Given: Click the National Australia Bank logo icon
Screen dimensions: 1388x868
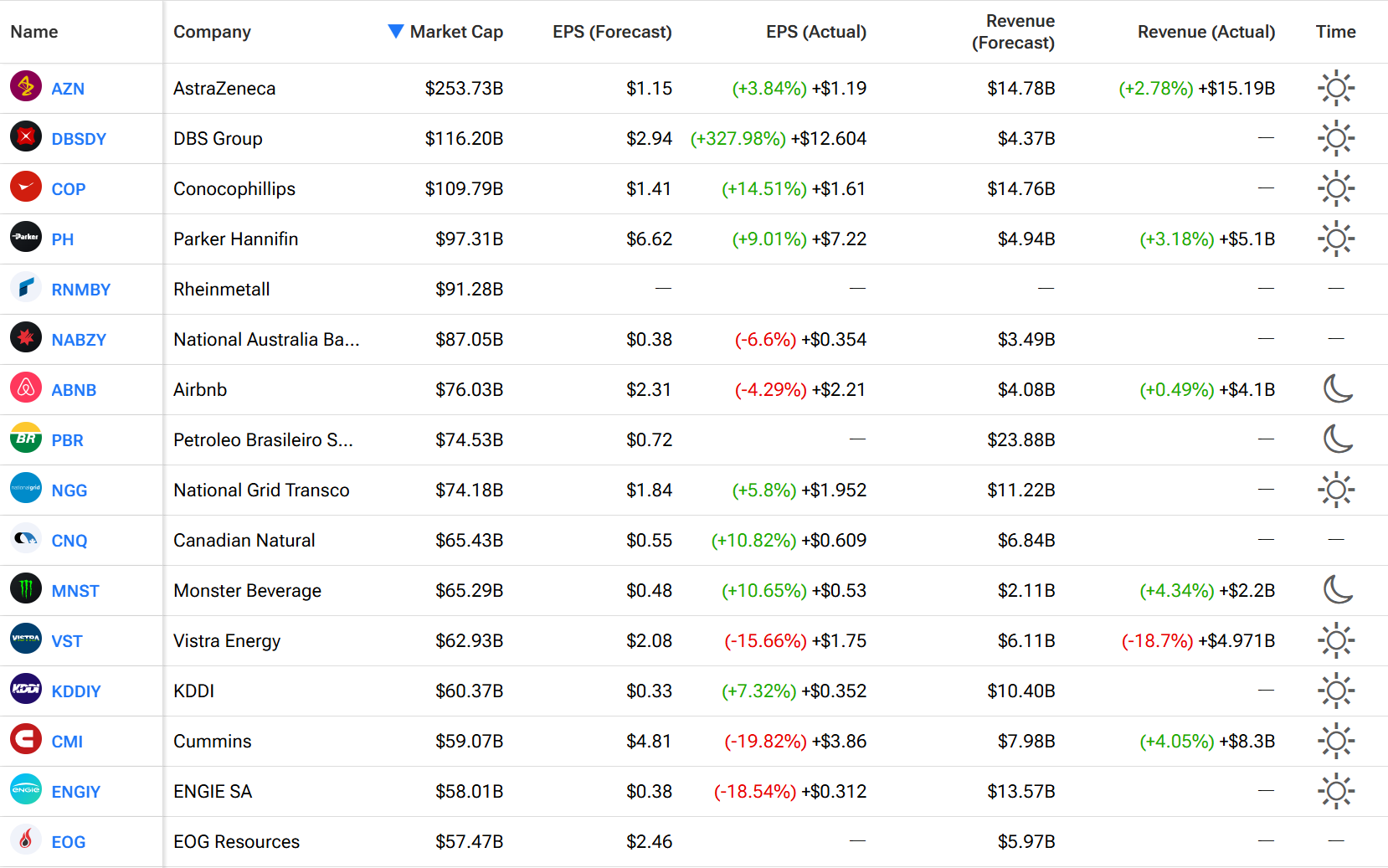Looking at the screenshot, I should tap(26, 338).
